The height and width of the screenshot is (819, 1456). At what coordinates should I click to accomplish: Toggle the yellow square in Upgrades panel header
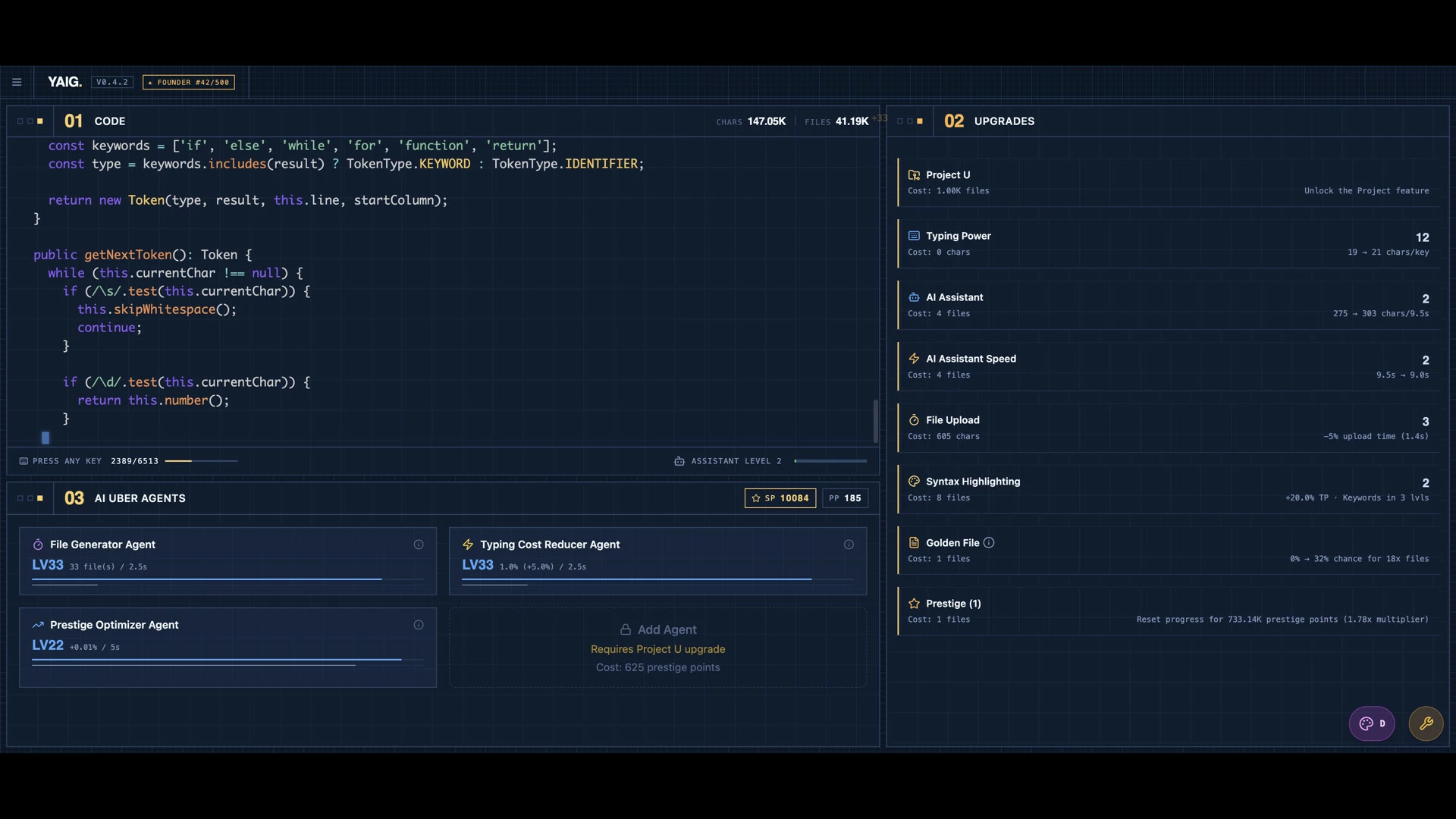click(x=920, y=121)
